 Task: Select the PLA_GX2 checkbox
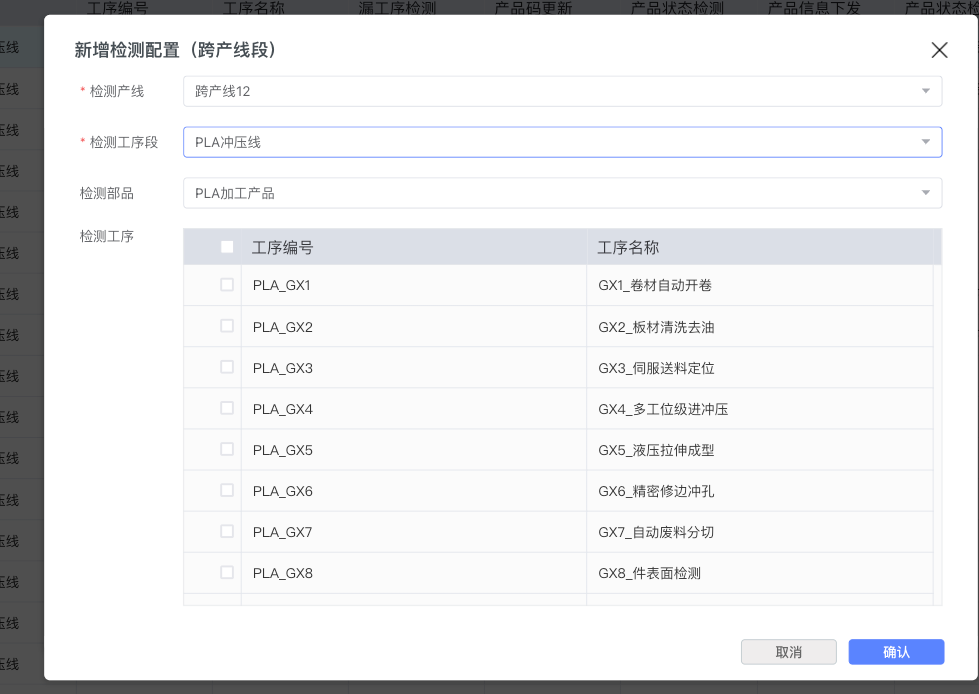[x=227, y=326]
